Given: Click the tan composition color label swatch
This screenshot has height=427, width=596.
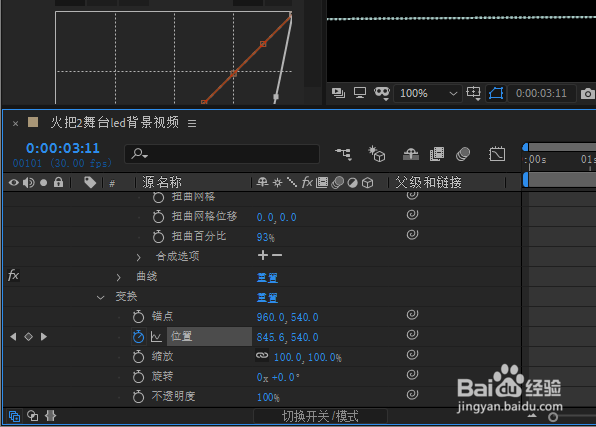Looking at the screenshot, I should (33, 122).
